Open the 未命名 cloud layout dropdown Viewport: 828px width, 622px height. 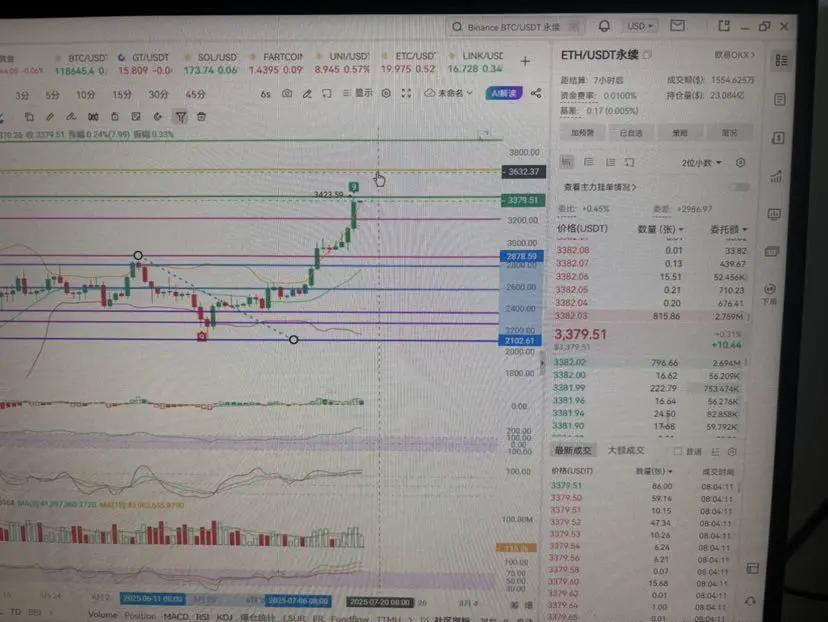449,93
